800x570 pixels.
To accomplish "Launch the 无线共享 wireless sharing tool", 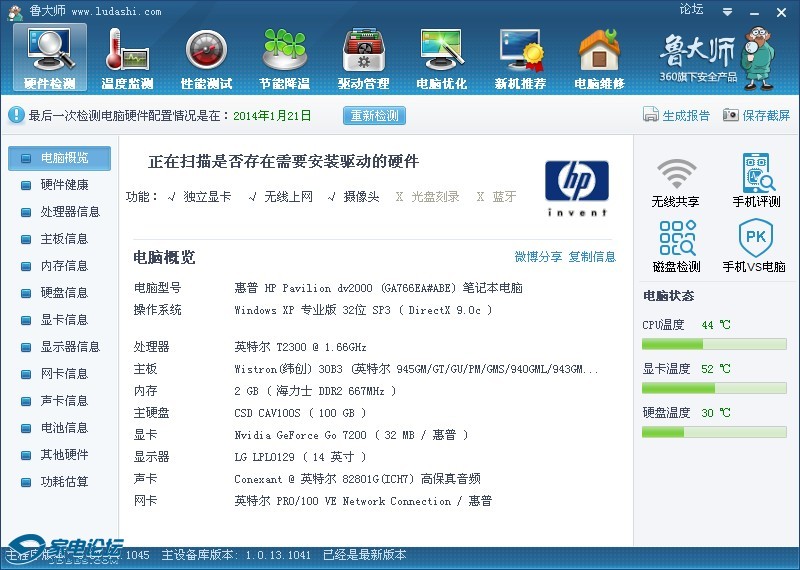I will pyautogui.click(x=675, y=181).
